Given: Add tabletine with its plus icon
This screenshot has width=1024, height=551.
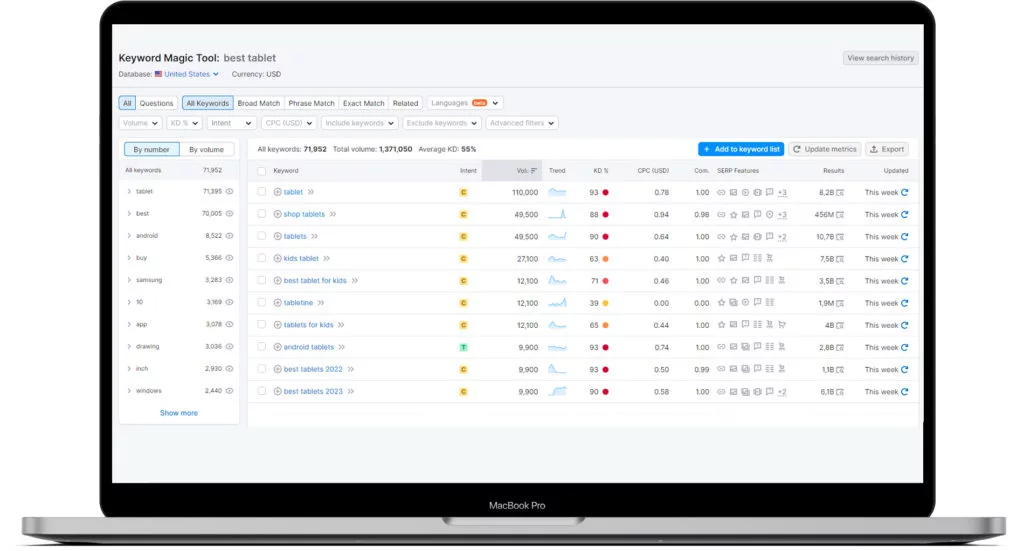Looking at the screenshot, I should (278, 303).
